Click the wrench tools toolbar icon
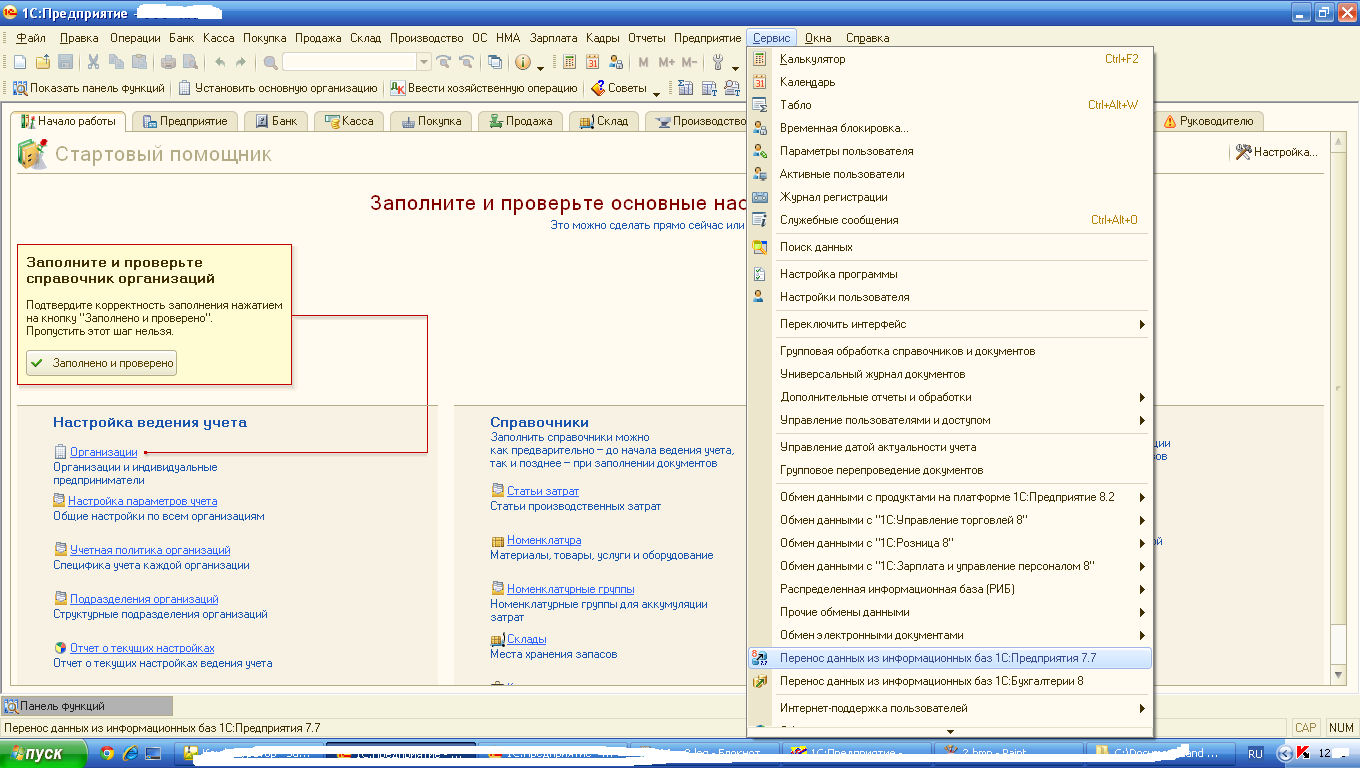This screenshot has width=1360, height=768. coord(719,61)
